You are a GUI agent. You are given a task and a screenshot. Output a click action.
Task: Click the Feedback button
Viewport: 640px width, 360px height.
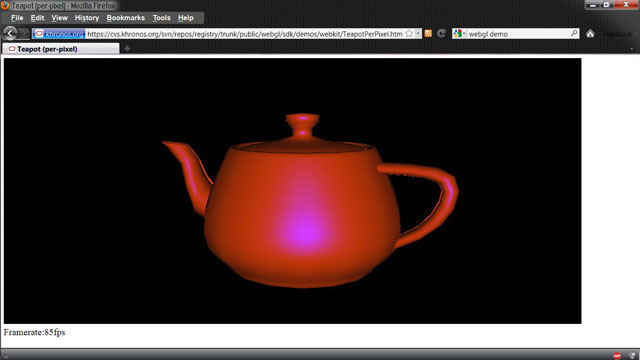pos(617,34)
